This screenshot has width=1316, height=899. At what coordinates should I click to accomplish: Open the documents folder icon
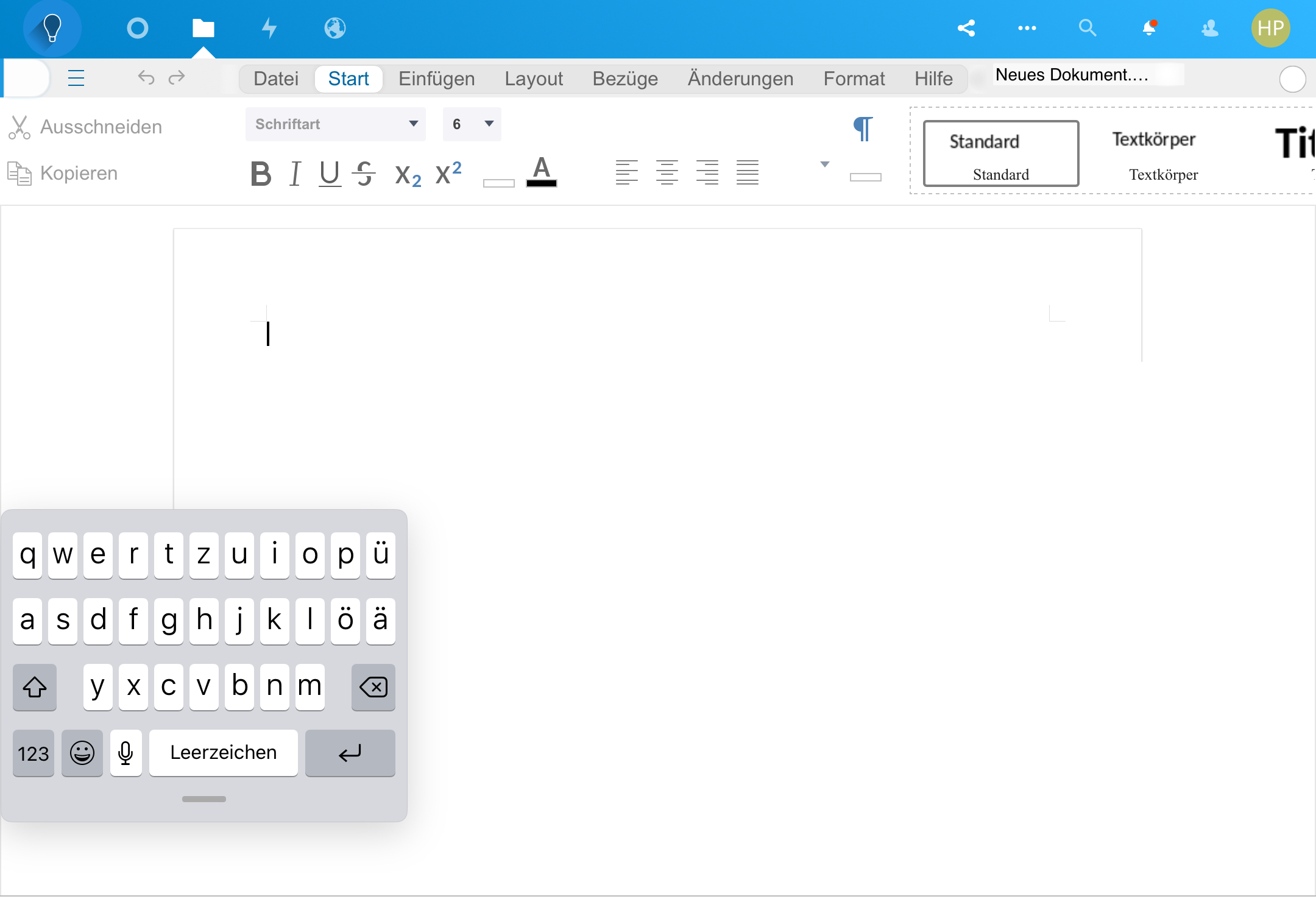[x=203, y=28]
